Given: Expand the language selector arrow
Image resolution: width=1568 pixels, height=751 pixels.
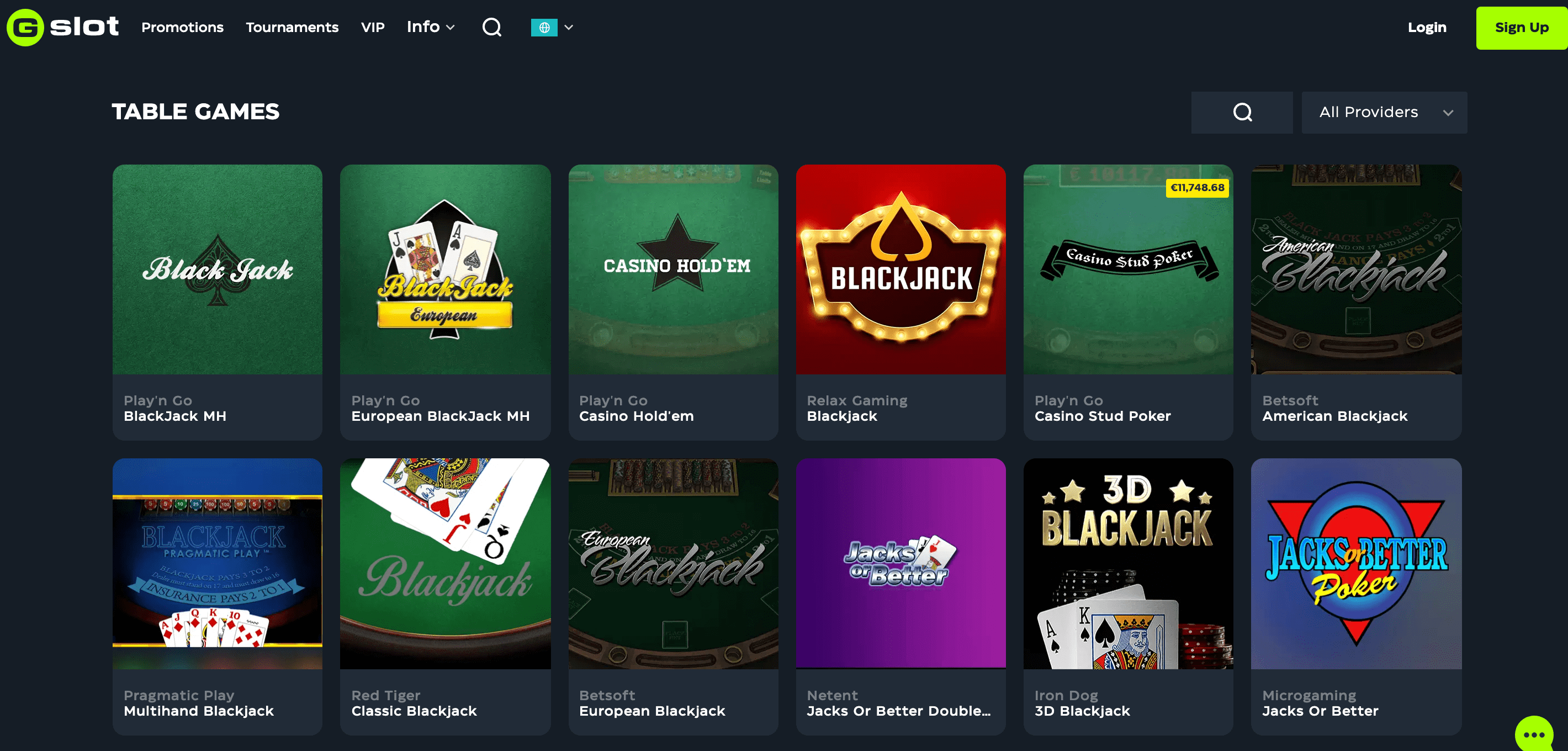Looking at the screenshot, I should coord(569,28).
